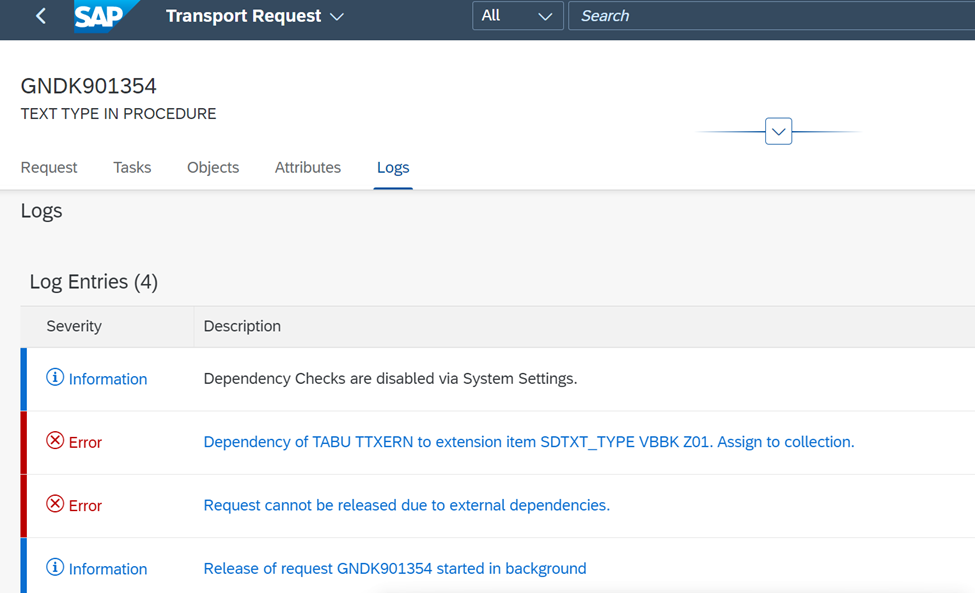Open 'Request cannot be released' error link
This screenshot has height=593, width=975.
407,505
